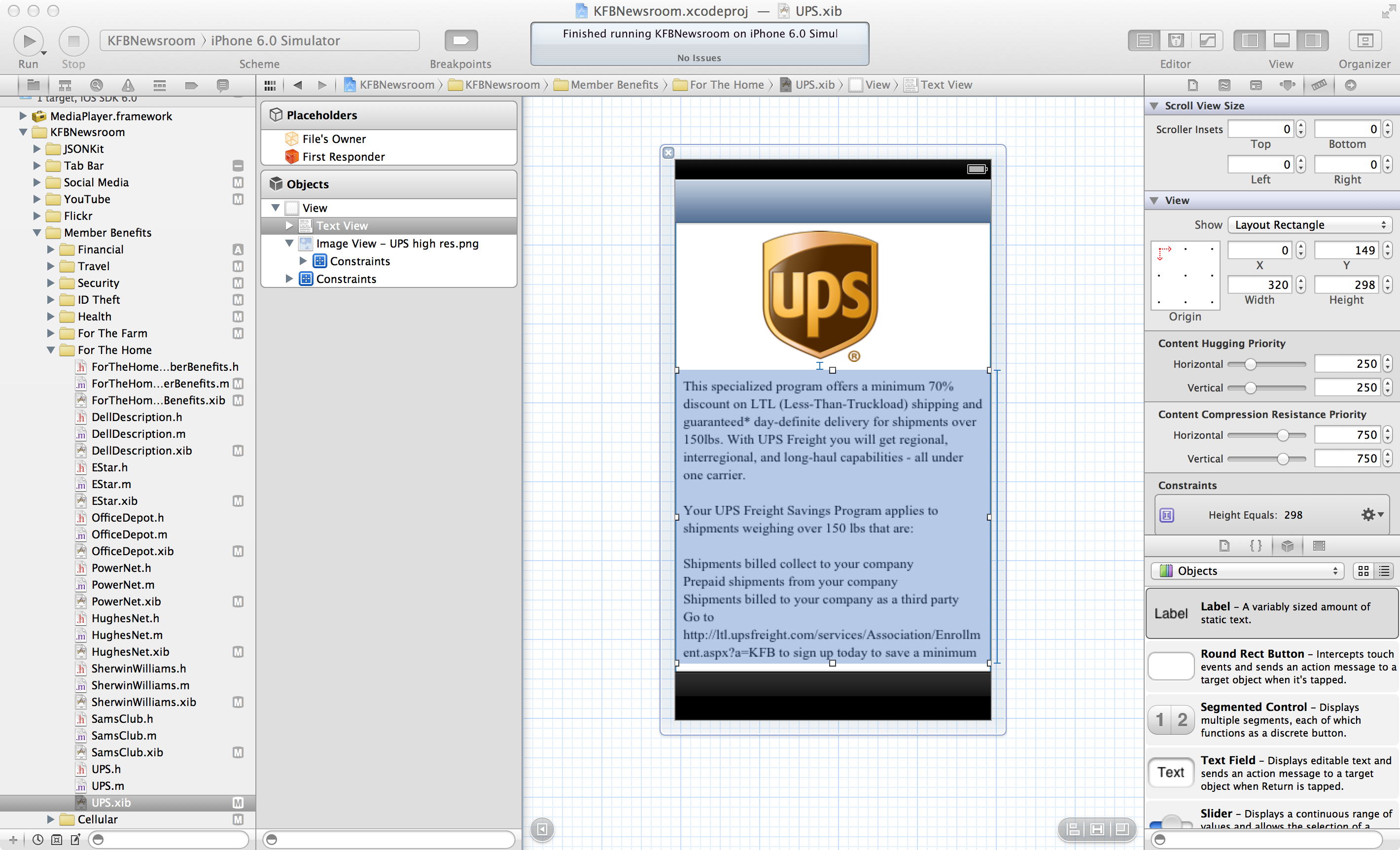The width and height of the screenshot is (1400, 850).
Task: Hide the Utilities pane
Action: point(1312,40)
